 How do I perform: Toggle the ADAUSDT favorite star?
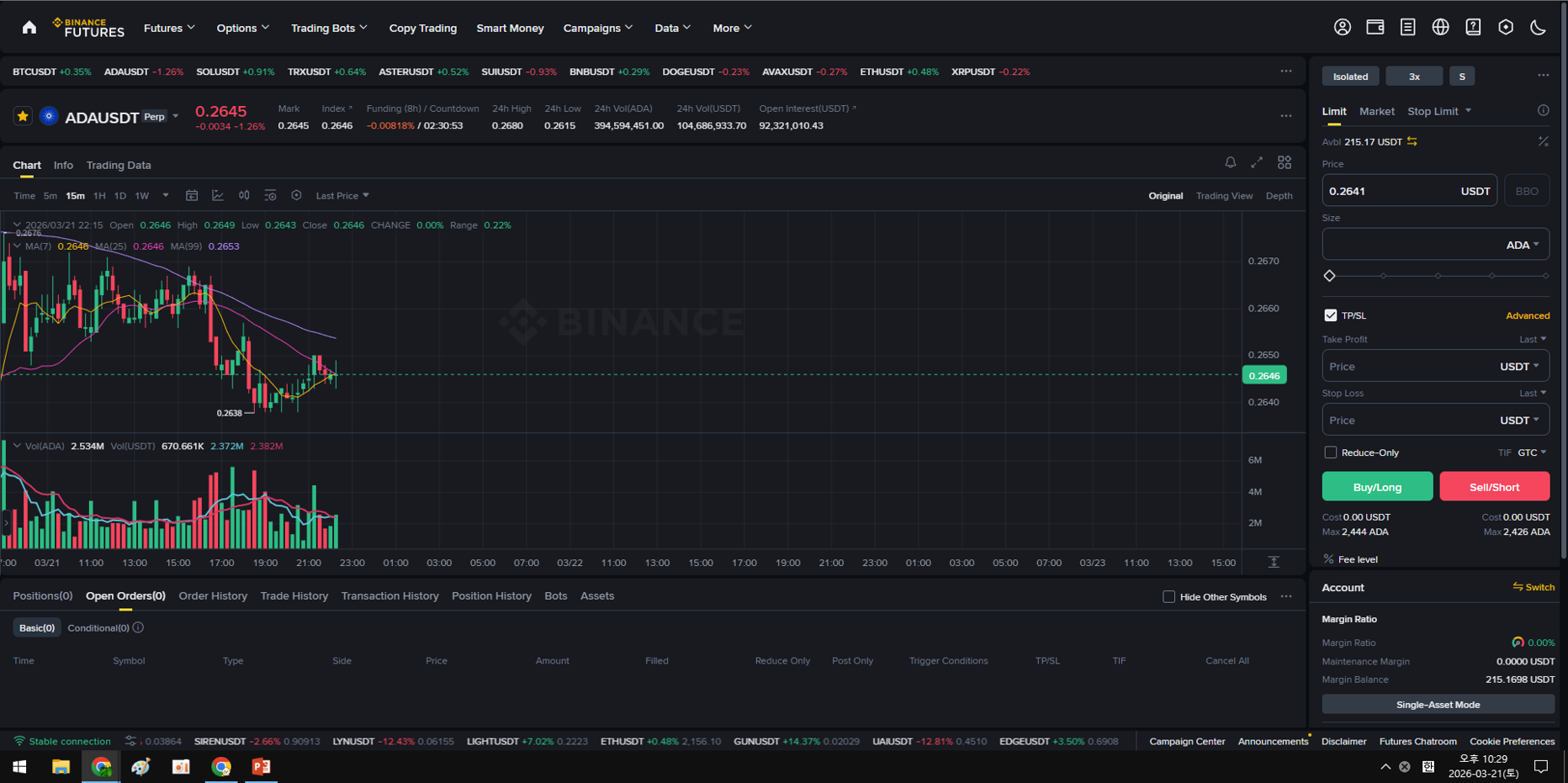point(23,116)
